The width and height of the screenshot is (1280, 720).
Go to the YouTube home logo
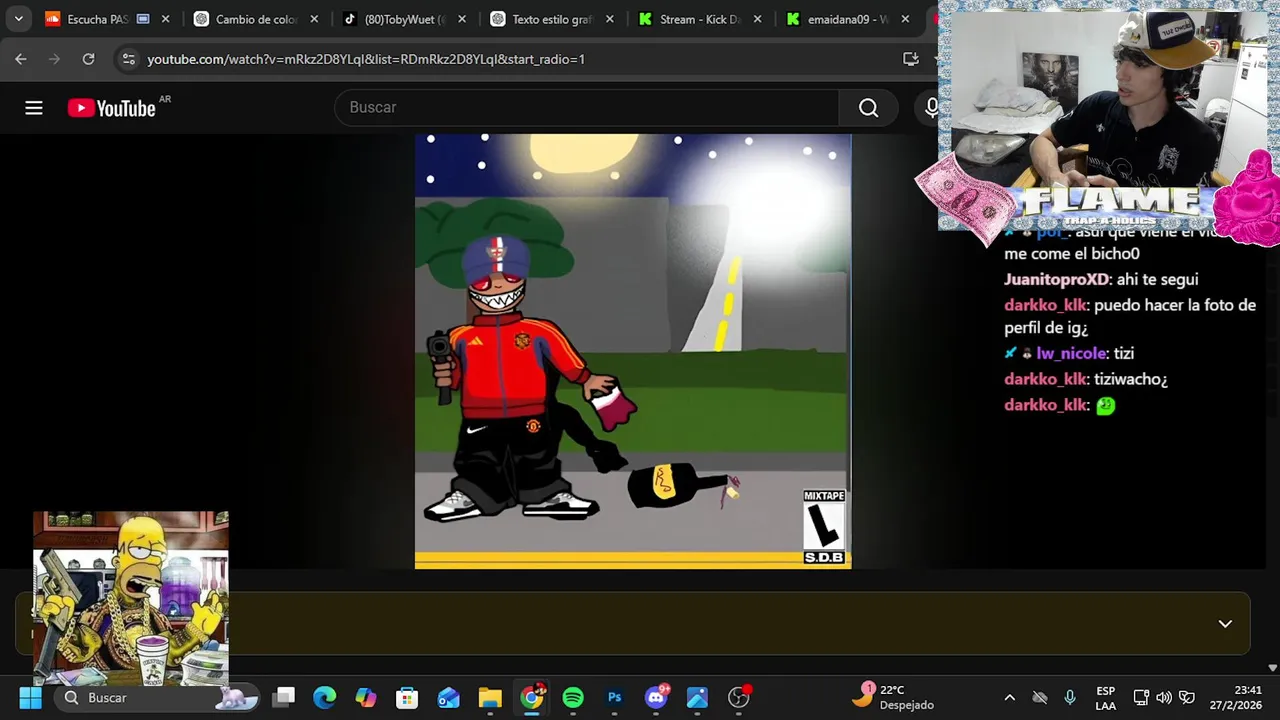click(x=111, y=108)
